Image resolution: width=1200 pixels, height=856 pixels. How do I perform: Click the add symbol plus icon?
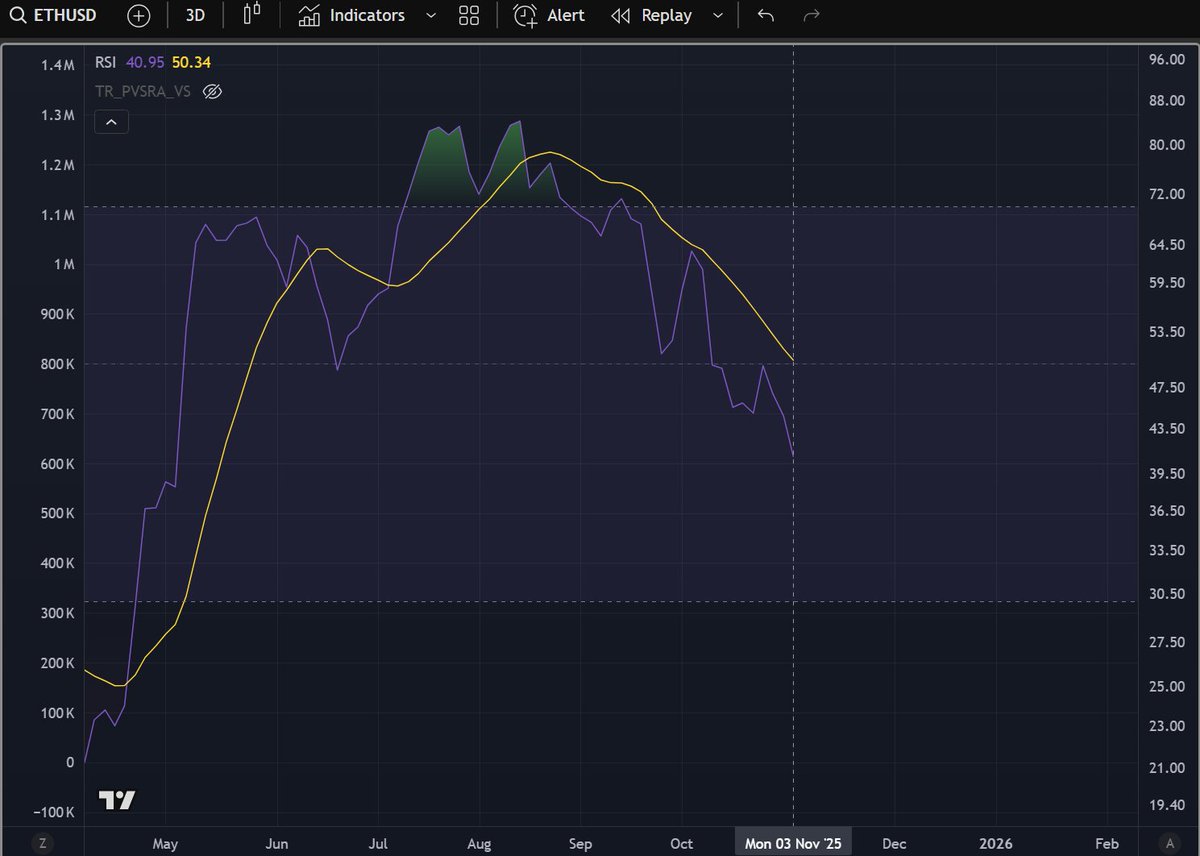[x=139, y=16]
